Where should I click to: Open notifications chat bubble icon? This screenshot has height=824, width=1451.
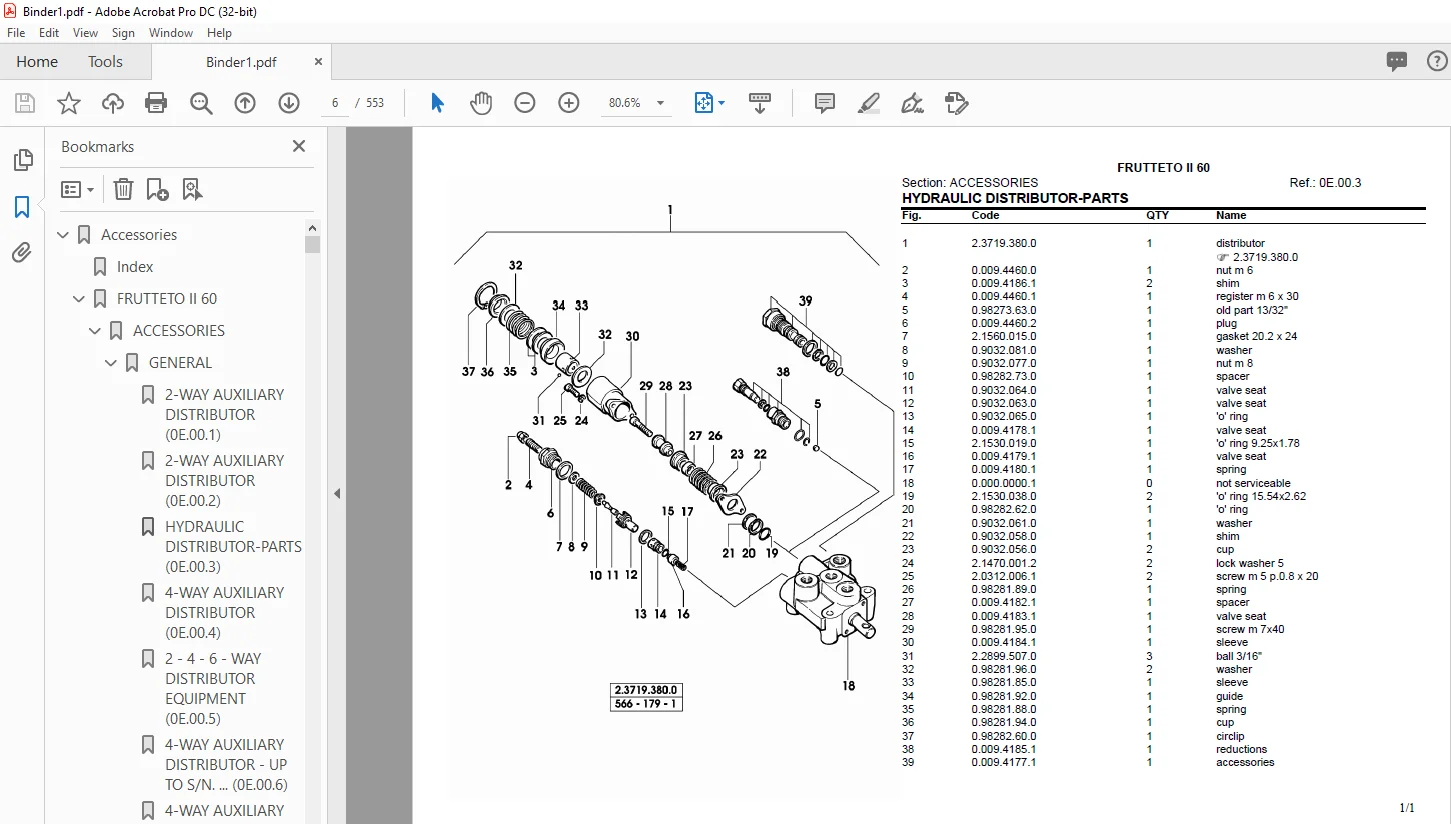click(x=1397, y=61)
